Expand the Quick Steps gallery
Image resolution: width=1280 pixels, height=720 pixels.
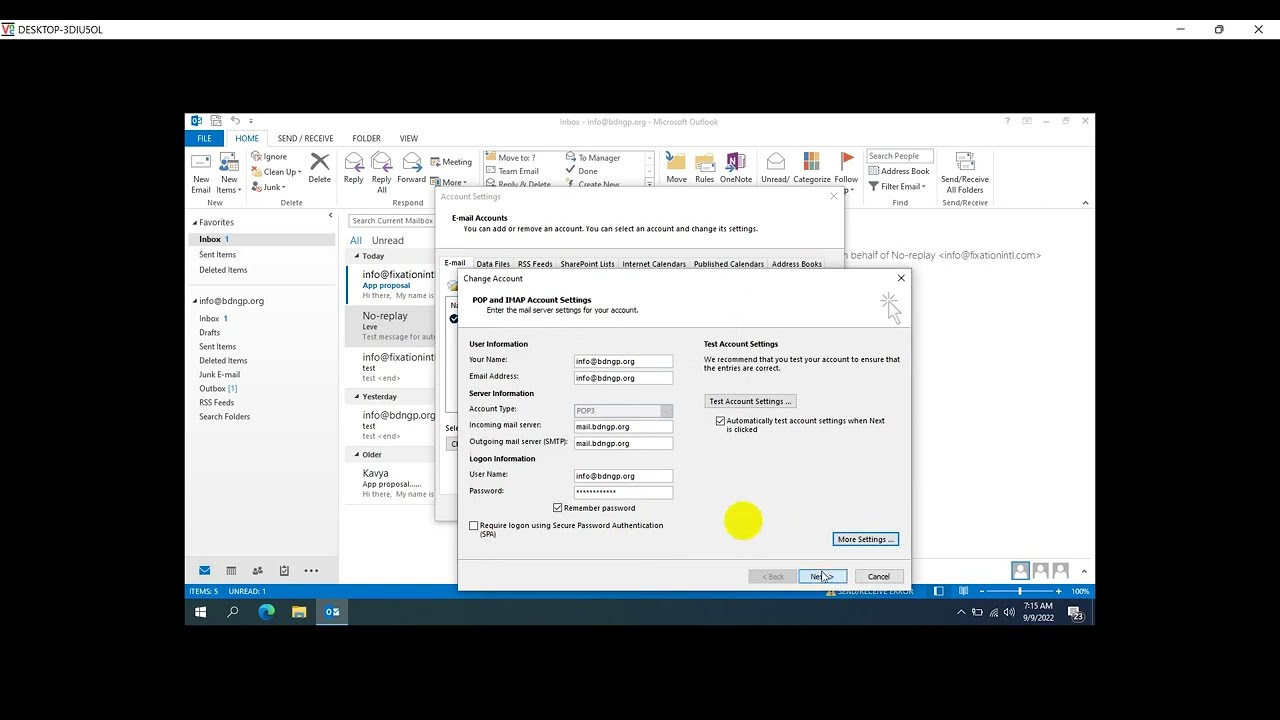click(650, 184)
